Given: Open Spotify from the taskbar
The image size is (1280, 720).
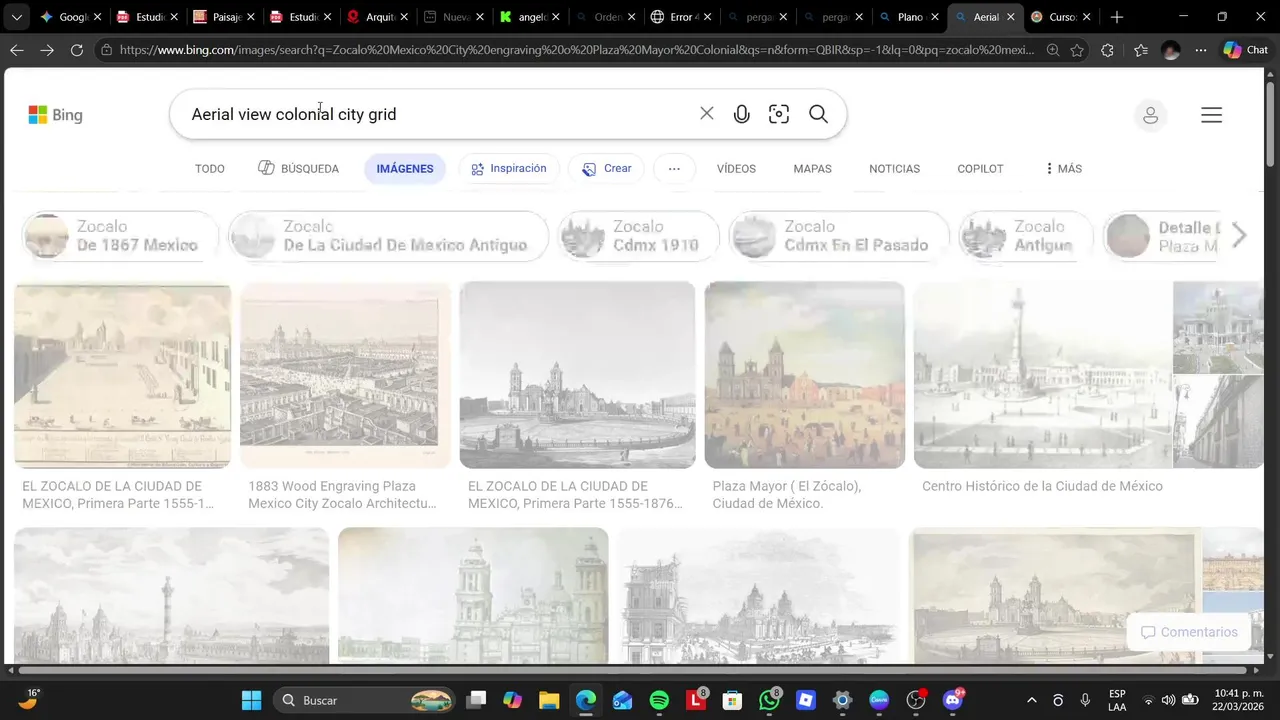Looking at the screenshot, I should click(x=659, y=700).
